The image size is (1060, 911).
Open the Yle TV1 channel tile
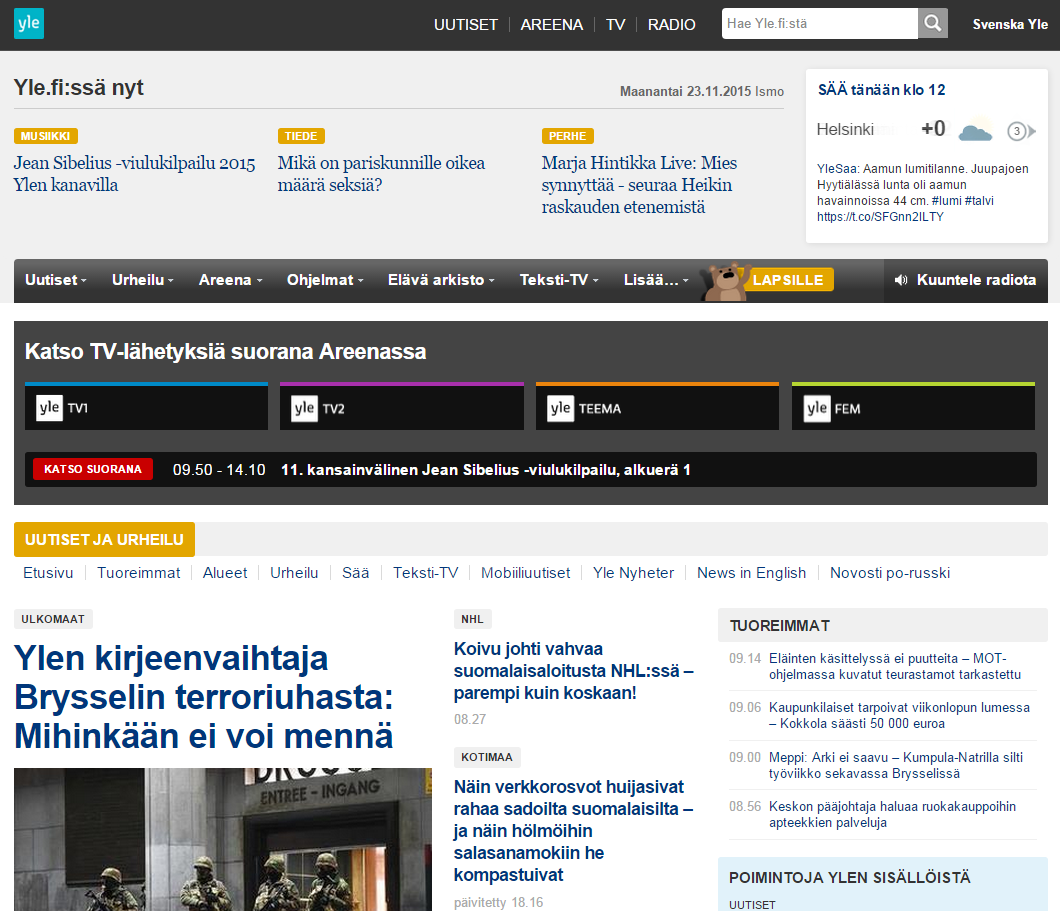pyautogui.click(x=147, y=407)
